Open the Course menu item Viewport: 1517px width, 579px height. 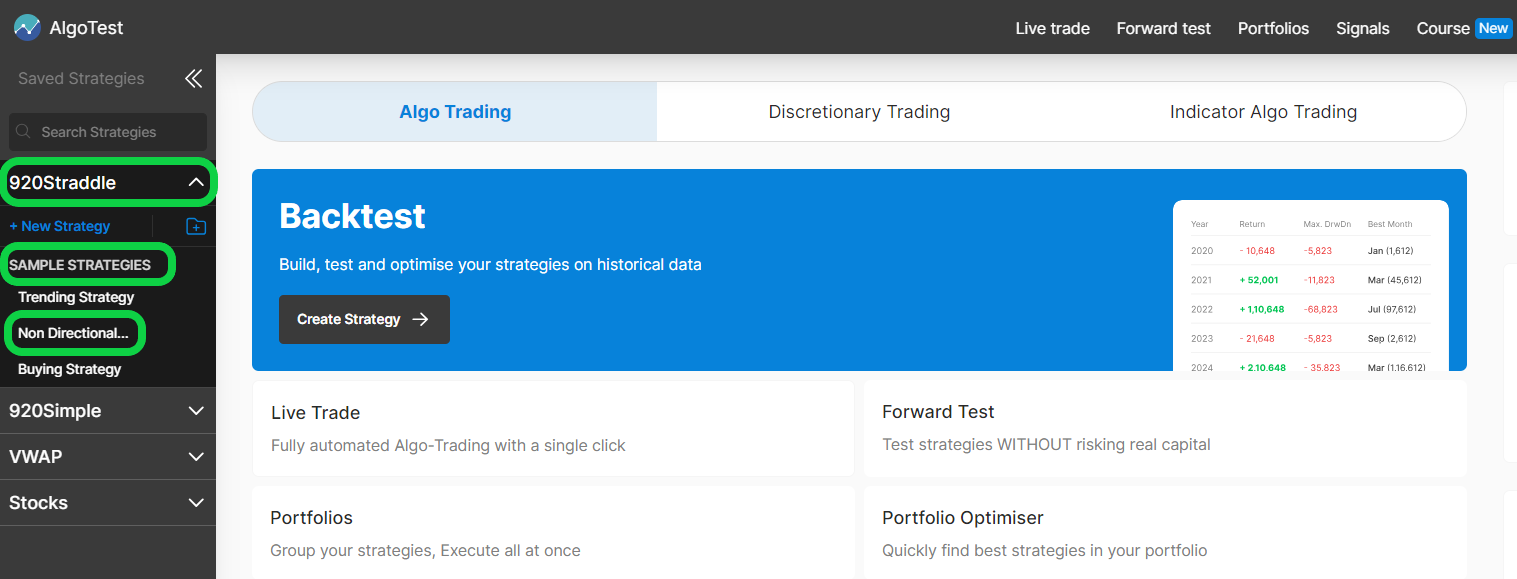(1443, 28)
